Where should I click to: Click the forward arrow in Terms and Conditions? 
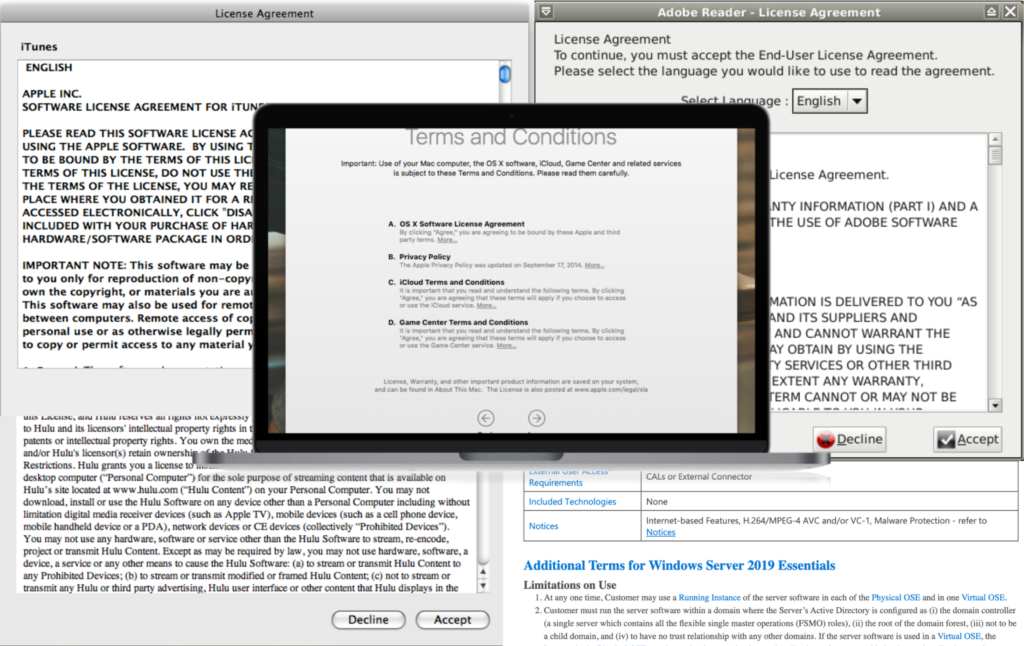point(536,418)
